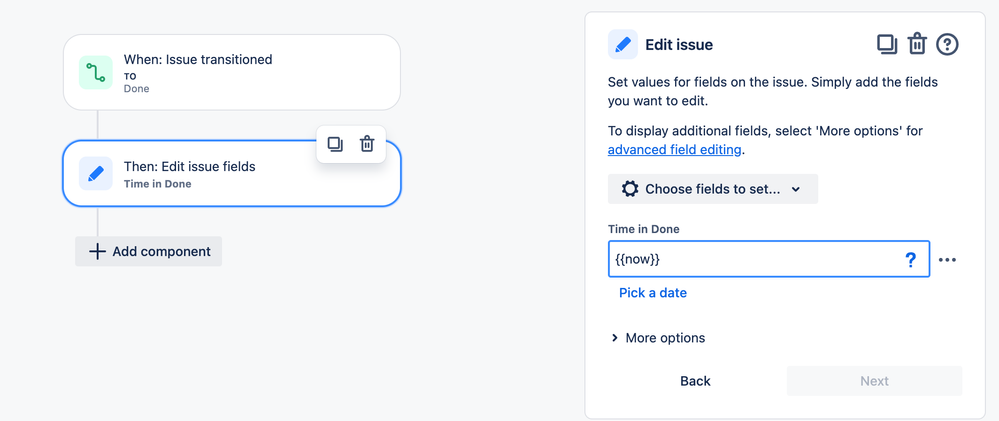Image resolution: width=999 pixels, height=421 pixels.
Task: Expand the More options section
Action: (x=658, y=338)
